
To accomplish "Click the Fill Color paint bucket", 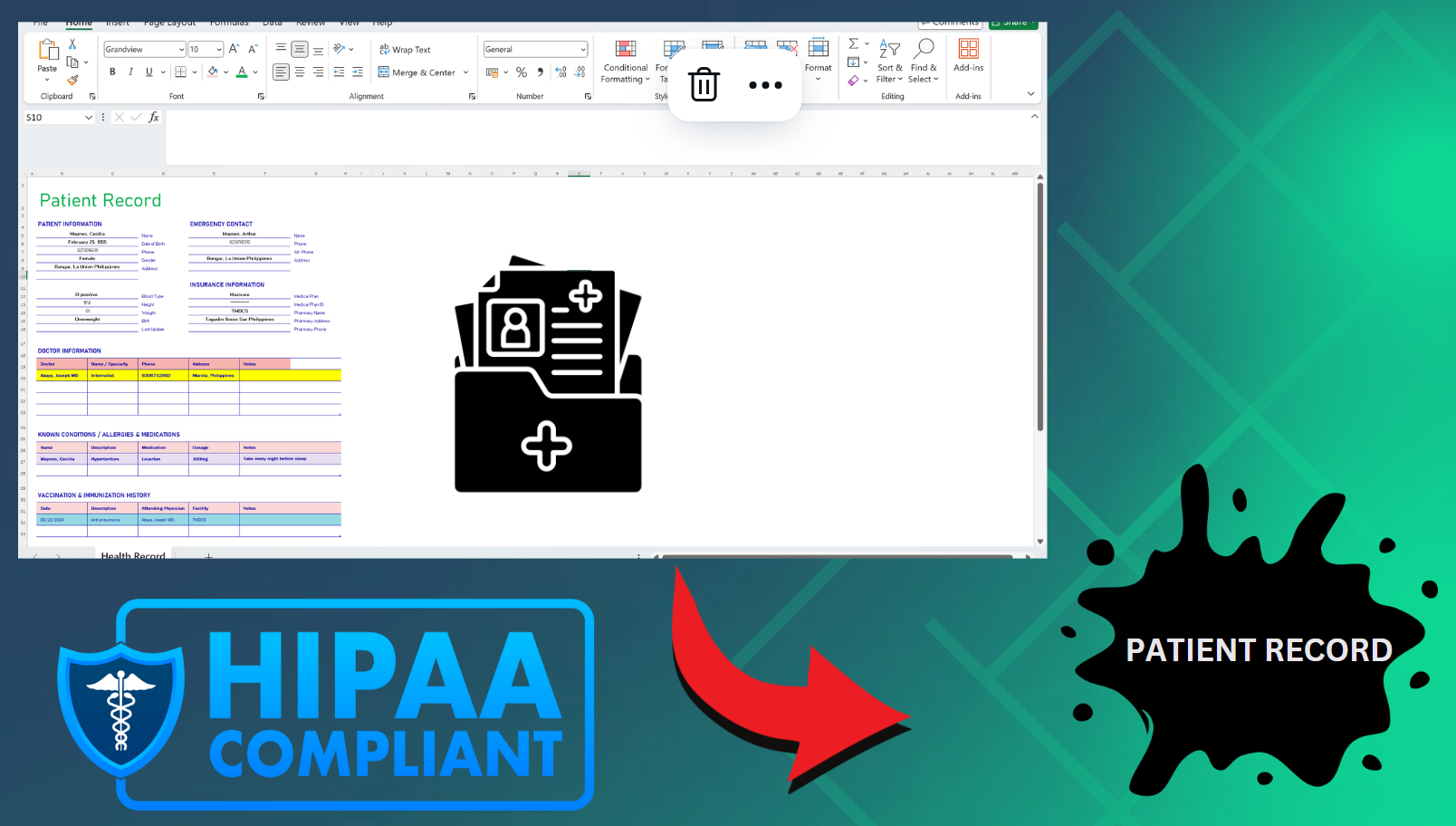I will [213, 72].
